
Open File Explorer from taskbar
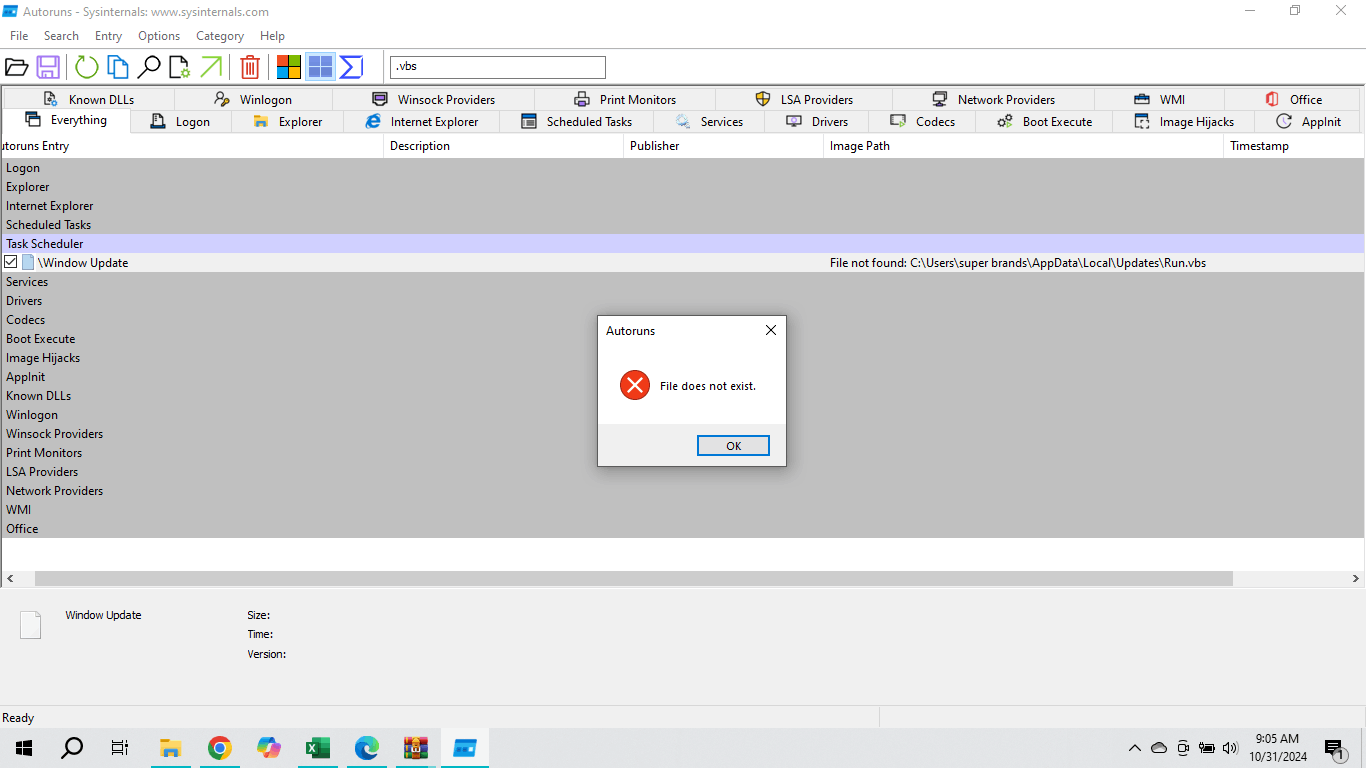pyautogui.click(x=171, y=748)
